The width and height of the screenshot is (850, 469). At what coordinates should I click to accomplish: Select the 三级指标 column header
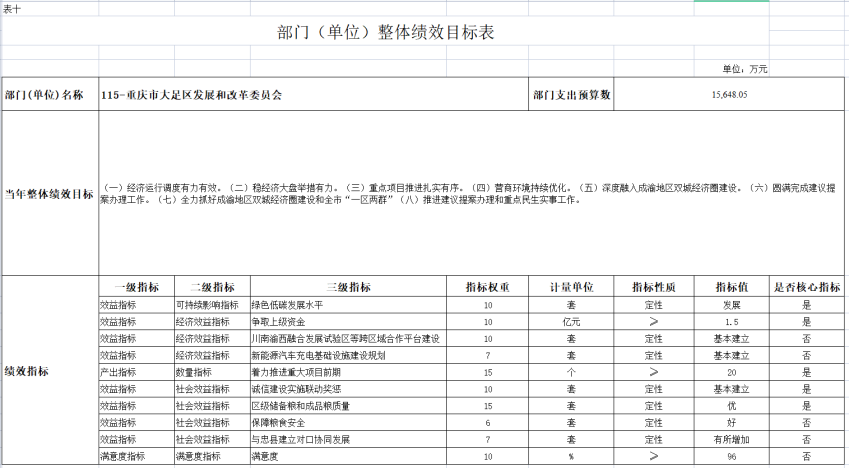click(349, 287)
